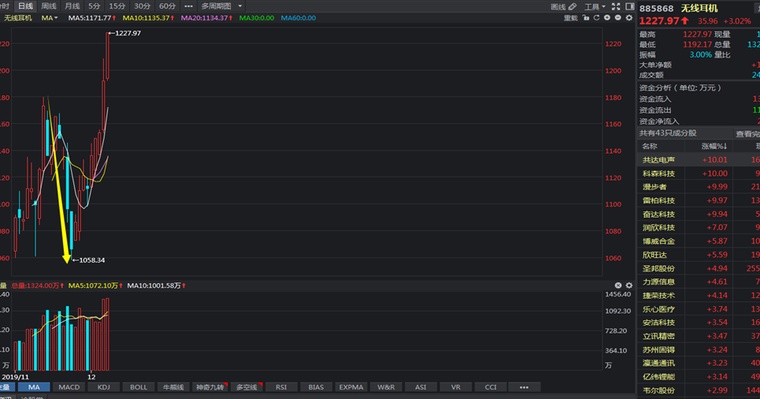Click the 名称 column header

pyautogui.click(x=649, y=146)
